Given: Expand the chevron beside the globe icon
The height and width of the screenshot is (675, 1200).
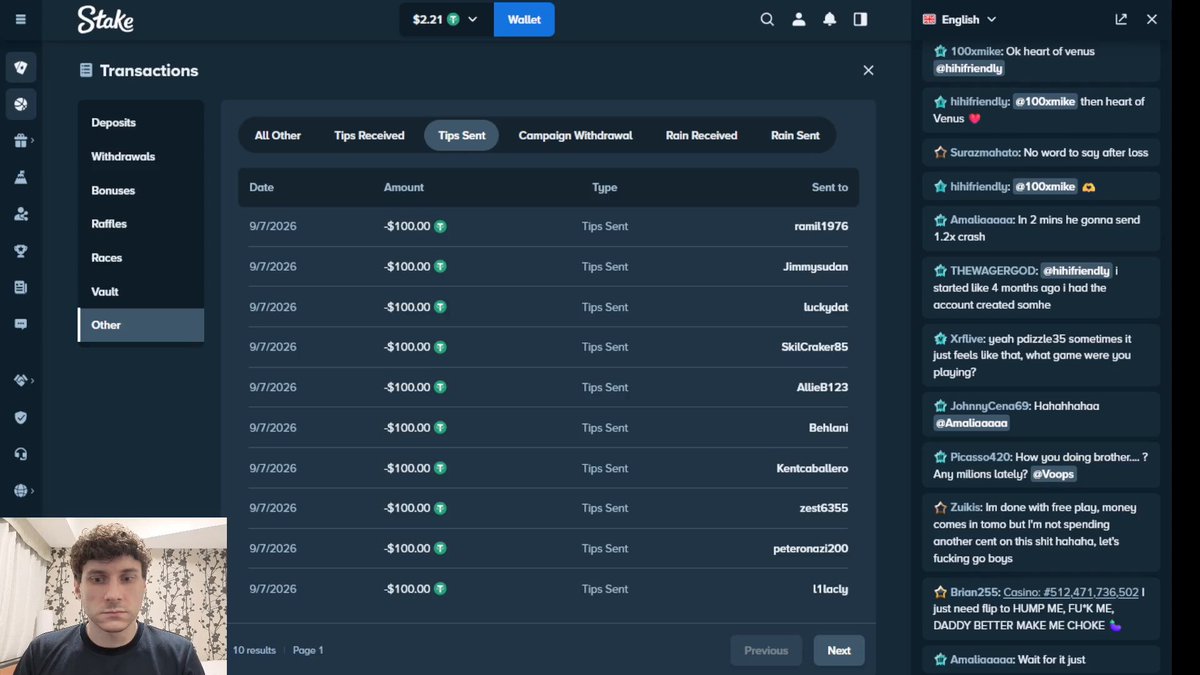Looking at the screenshot, I should (33, 491).
